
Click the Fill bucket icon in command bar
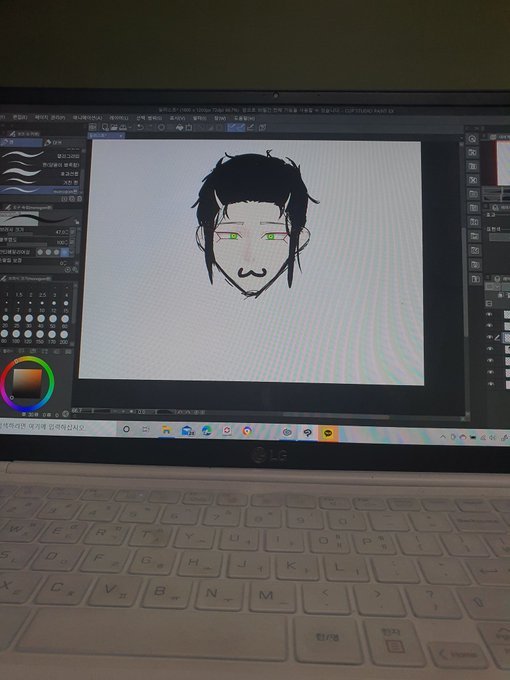point(180,128)
